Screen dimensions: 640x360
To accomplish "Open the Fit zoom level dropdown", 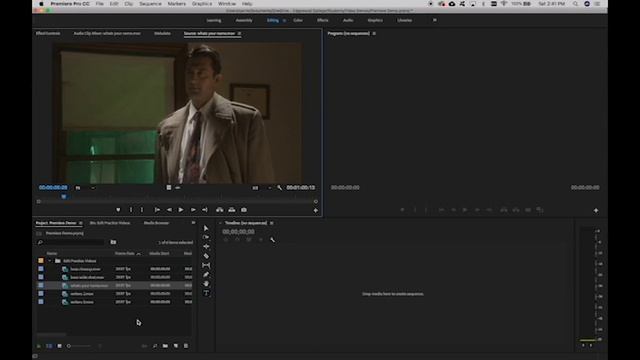I will coord(85,188).
